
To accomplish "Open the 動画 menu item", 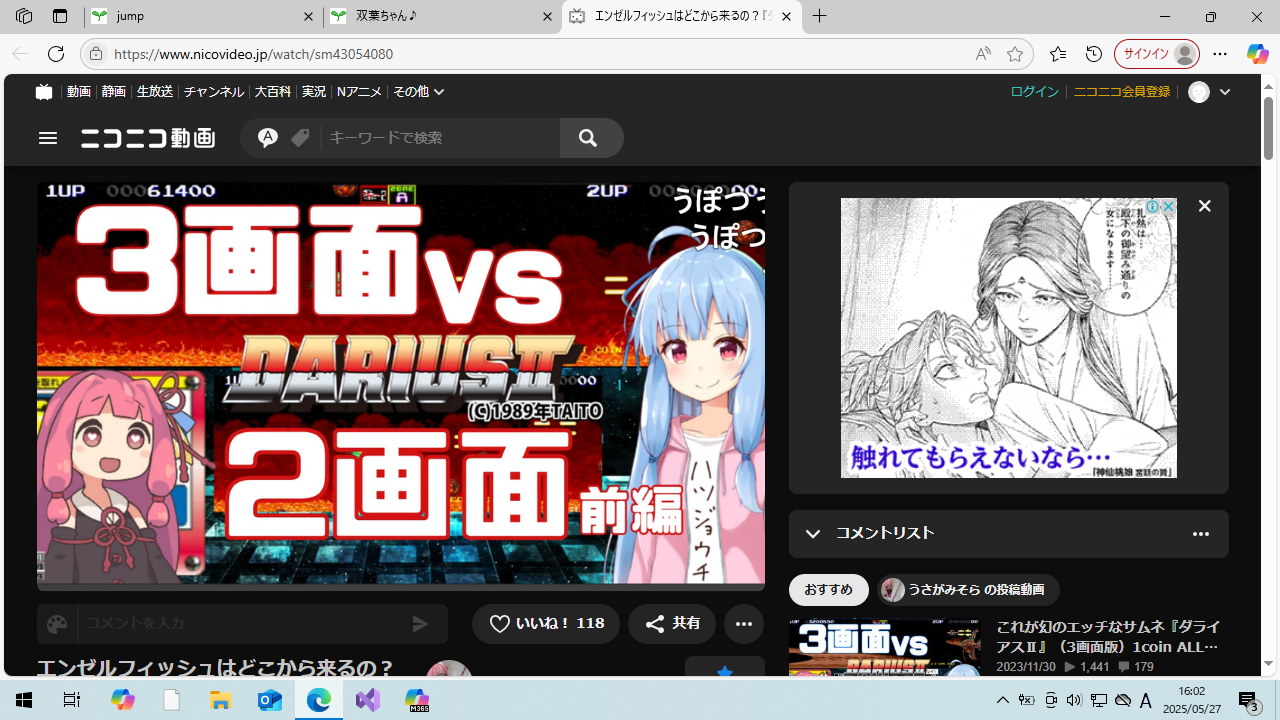I will [79, 91].
